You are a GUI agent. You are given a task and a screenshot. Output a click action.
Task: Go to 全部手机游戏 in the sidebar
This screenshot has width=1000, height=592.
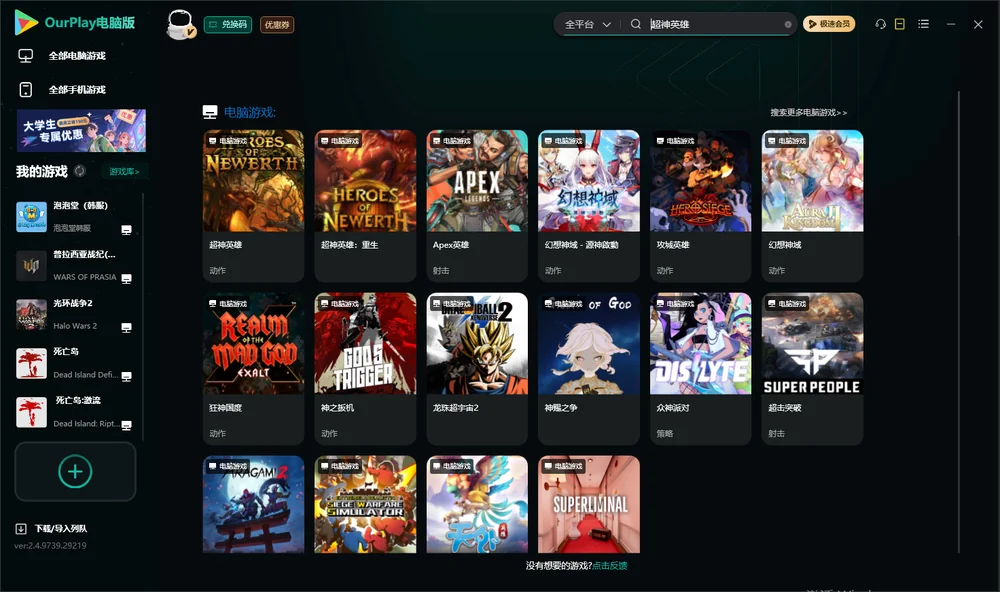62,90
